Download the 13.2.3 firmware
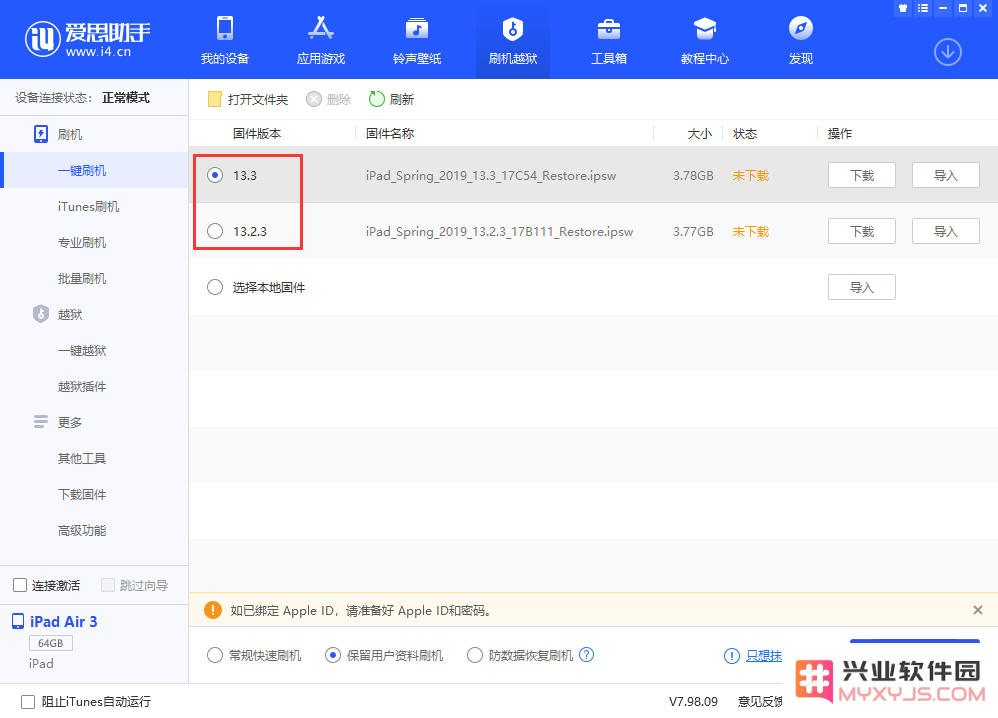 [862, 231]
